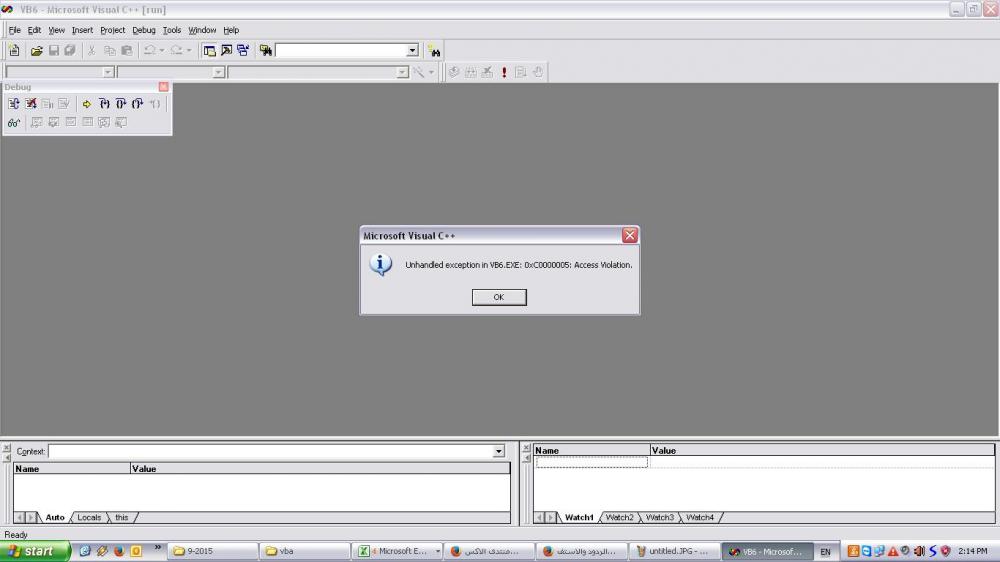Click the Run to Cursor debug icon

tap(154, 104)
